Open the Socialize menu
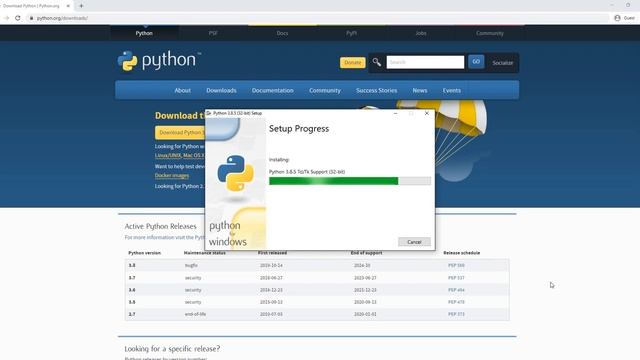This screenshot has width=640, height=360. tap(502, 63)
